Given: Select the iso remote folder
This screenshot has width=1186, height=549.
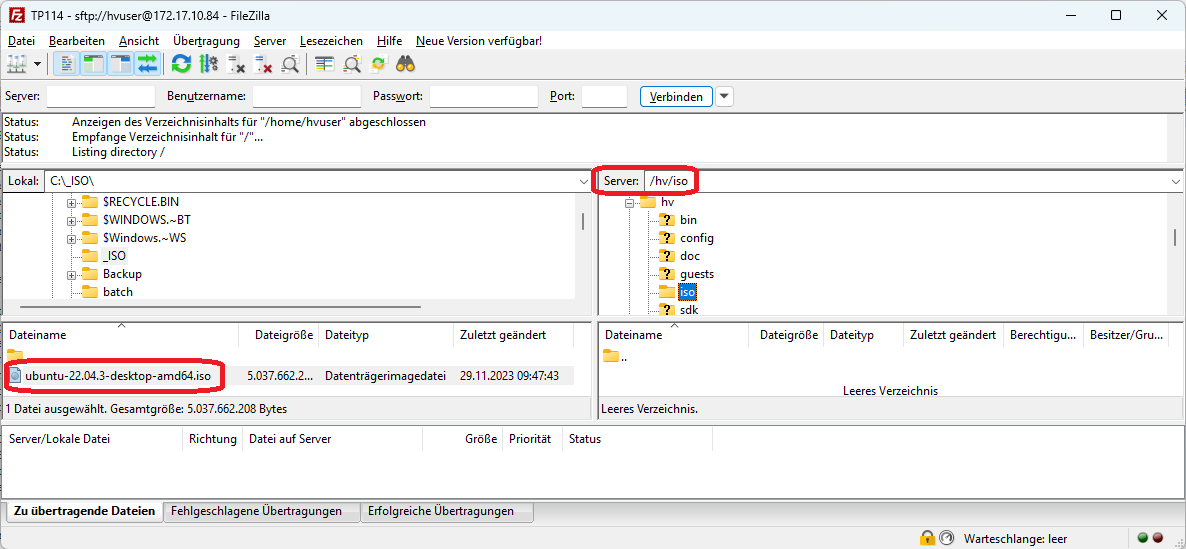Looking at the screenshot, I should coord(687,292).
